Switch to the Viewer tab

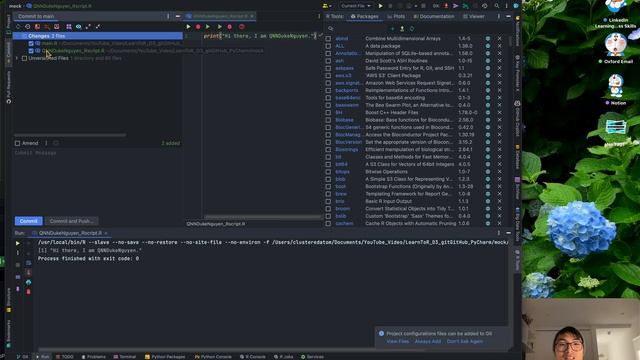pos(473,16)
